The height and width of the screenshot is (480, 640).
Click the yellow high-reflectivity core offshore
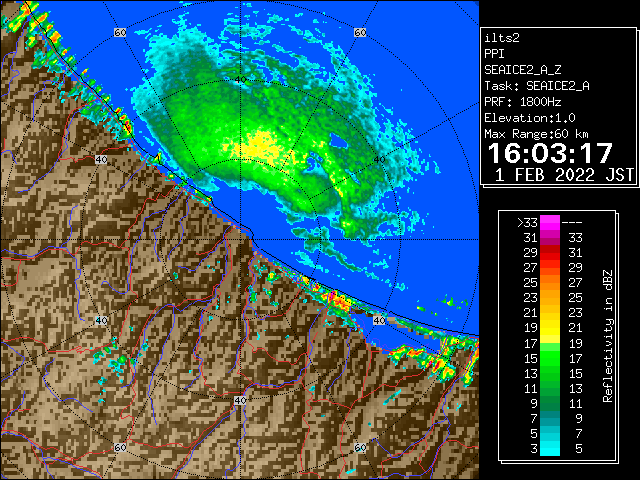tap(259, 146)
